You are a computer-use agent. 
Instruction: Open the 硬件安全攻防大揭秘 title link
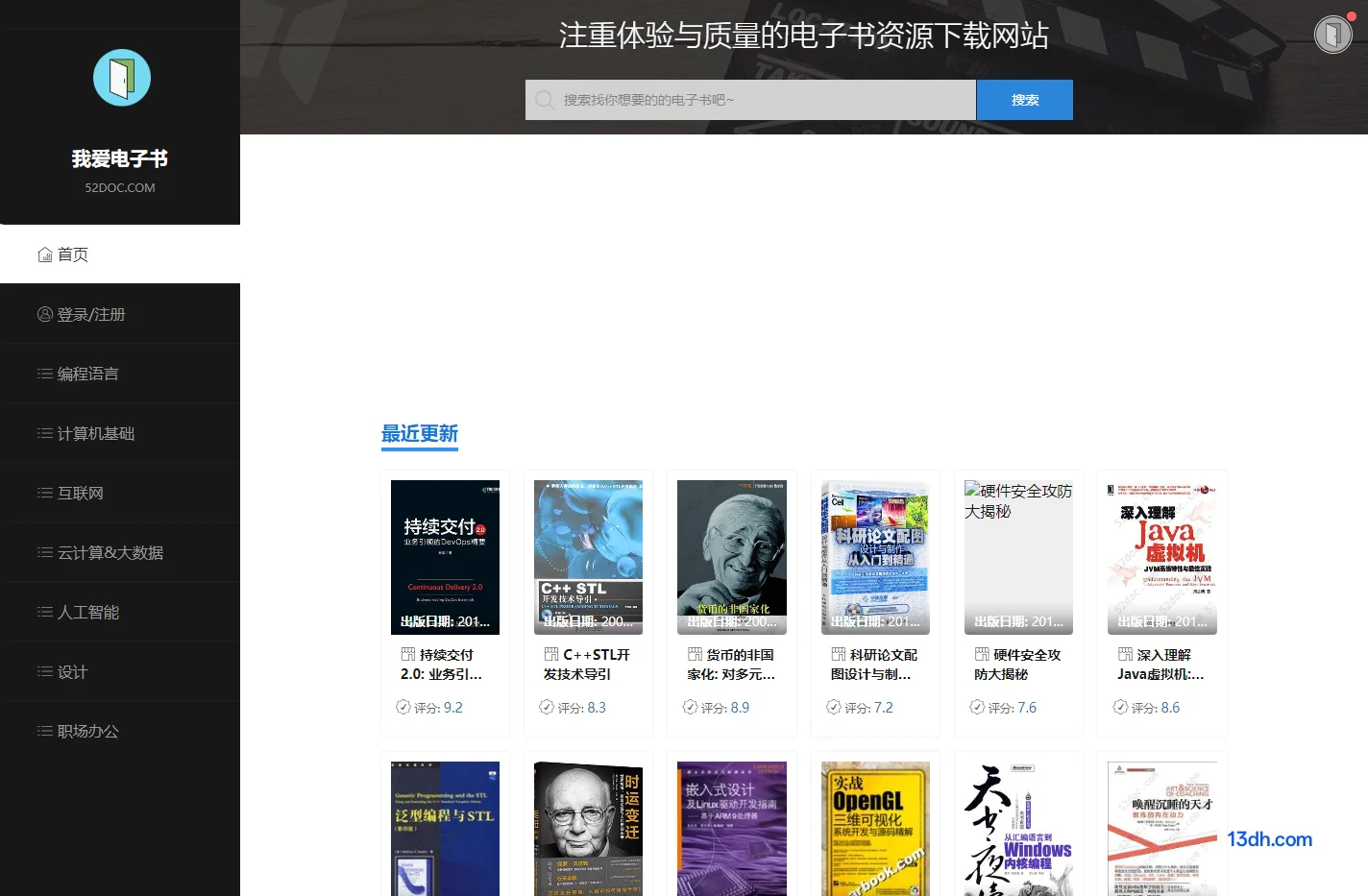click(x=1017, y=665)
